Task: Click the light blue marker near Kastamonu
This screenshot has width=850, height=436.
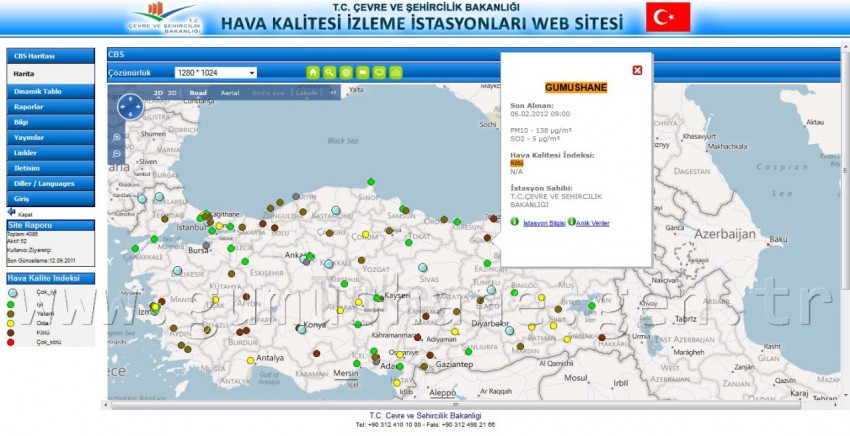Action: [336, 210]
